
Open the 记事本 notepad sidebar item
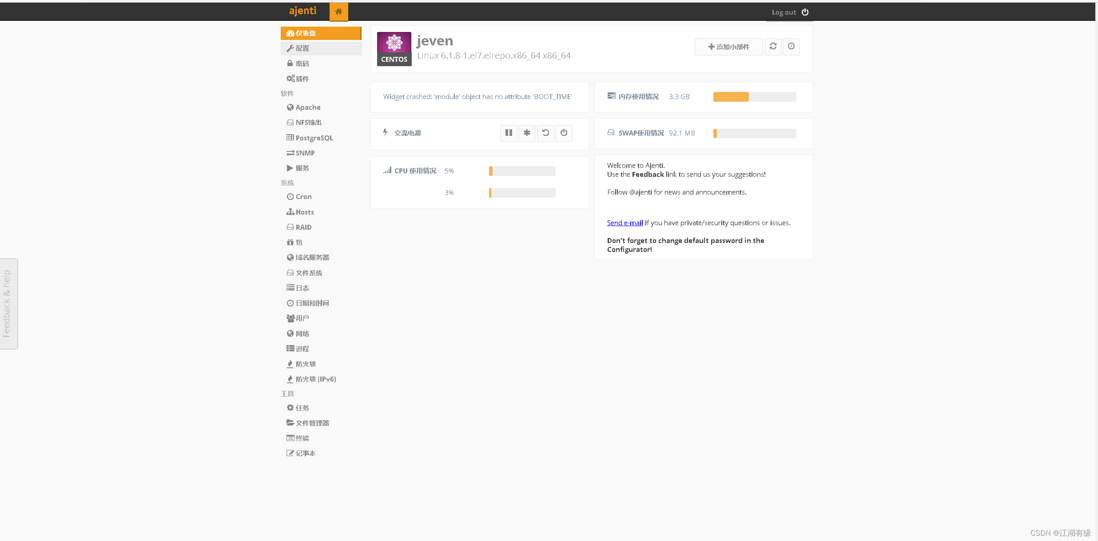(321, 454)
